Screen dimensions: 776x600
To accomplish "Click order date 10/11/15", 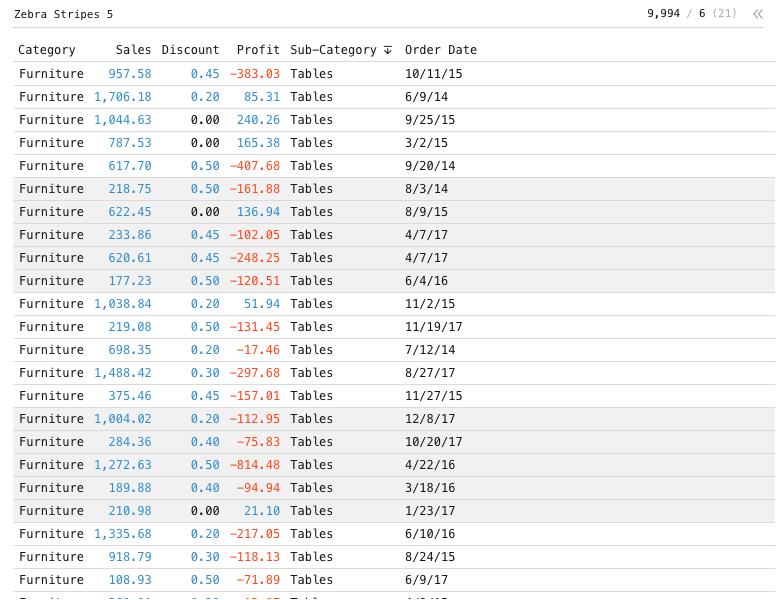I will [434, 74].
